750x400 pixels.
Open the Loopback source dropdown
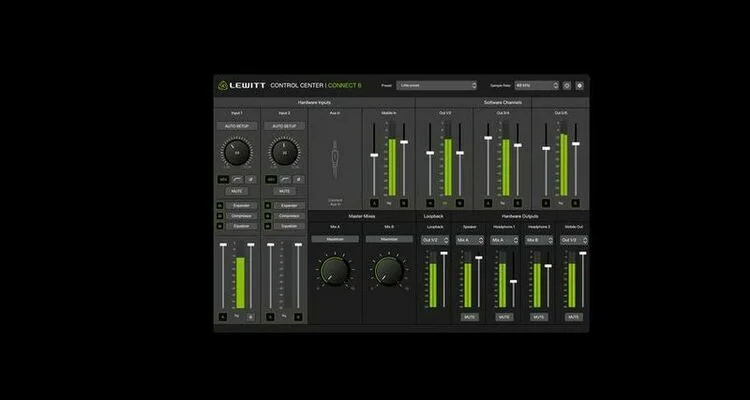pos(435,240)
